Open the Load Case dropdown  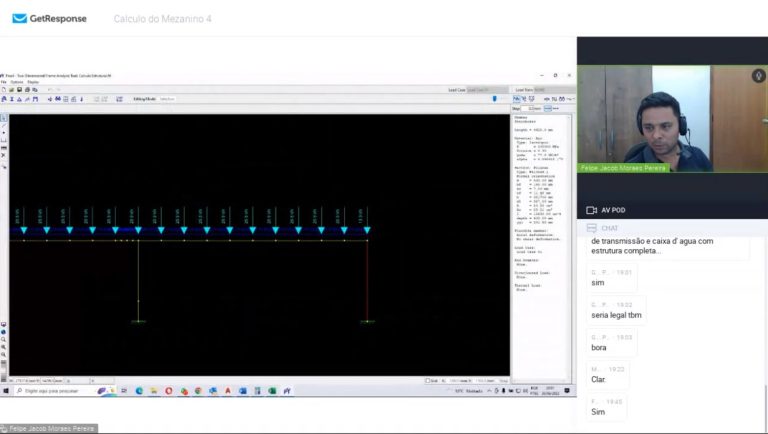pos(478,89)
